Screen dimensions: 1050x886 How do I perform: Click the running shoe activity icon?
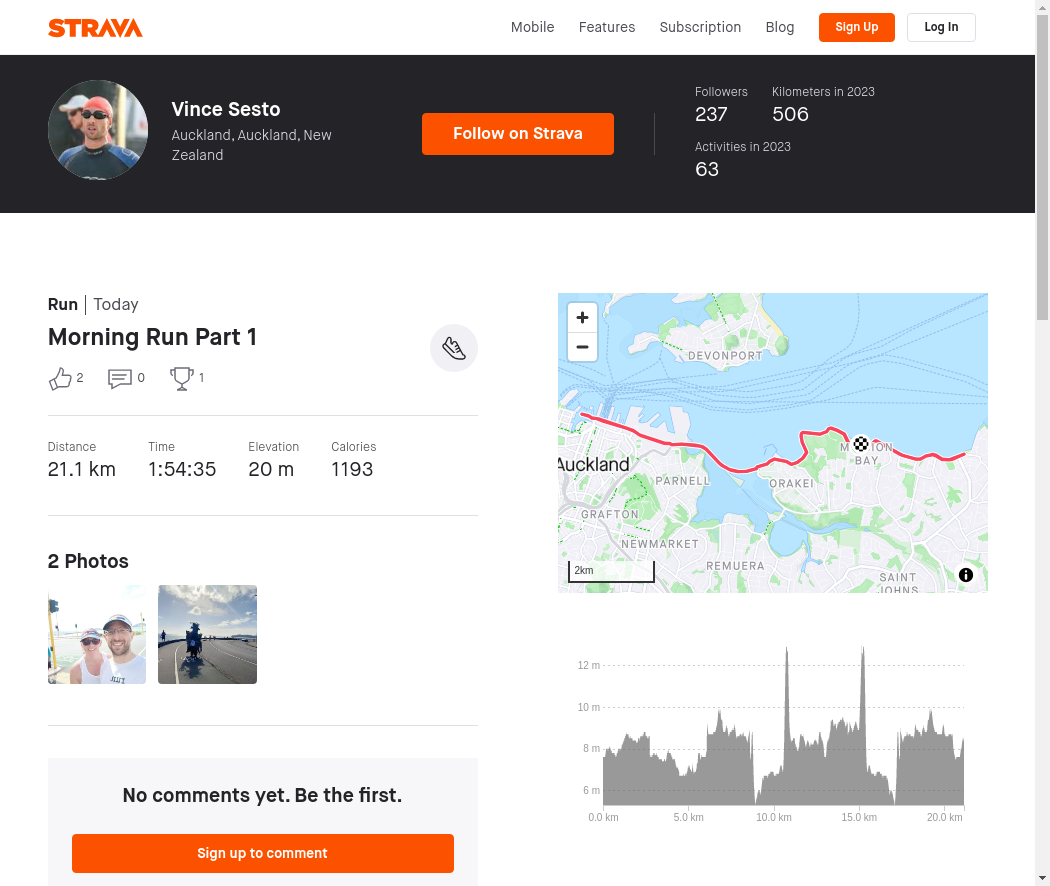point(454,348)
